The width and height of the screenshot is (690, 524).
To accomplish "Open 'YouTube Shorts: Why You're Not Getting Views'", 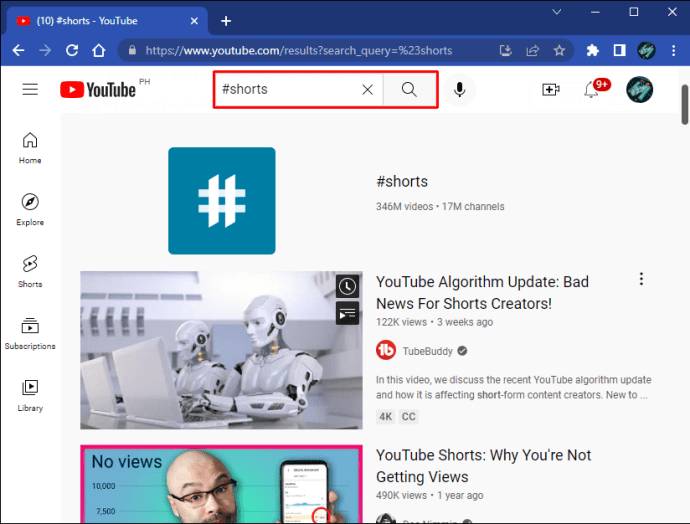I will tap(483, 466).
